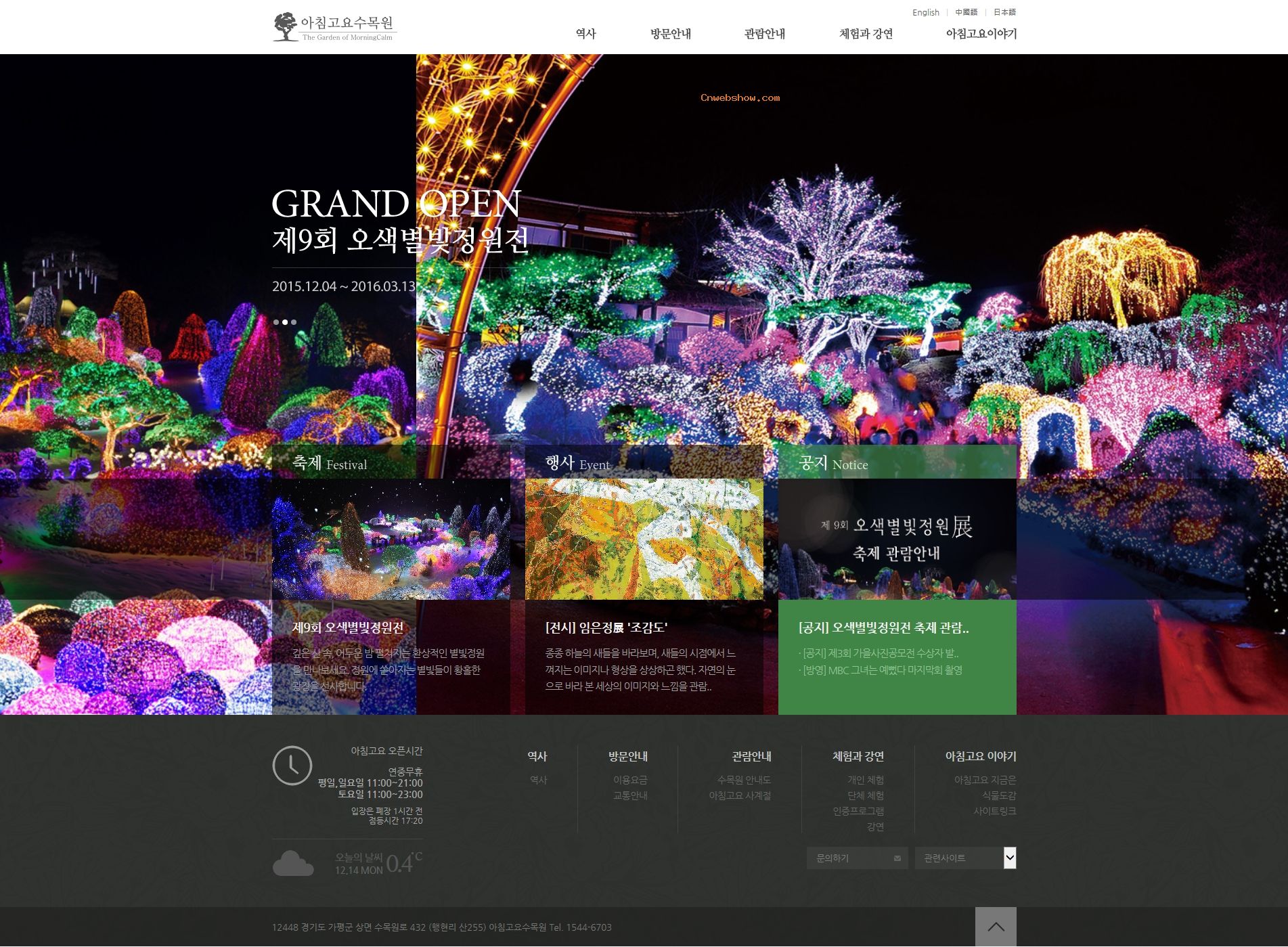Click the scroll-to-top arrow icon
Screen dimensions: 1288x947
[996, 927]
